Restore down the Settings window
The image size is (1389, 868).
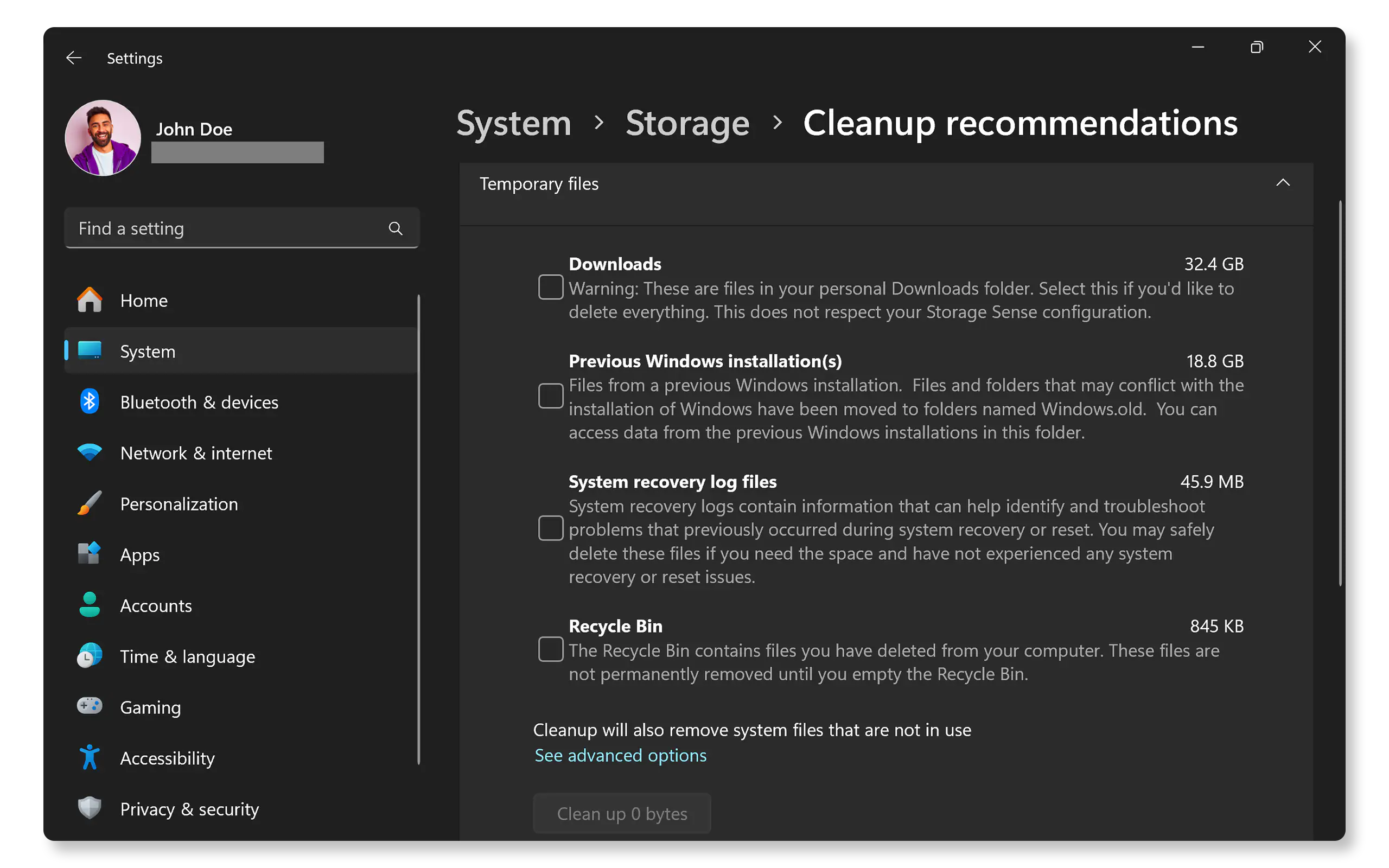(x=1257, y=47)
